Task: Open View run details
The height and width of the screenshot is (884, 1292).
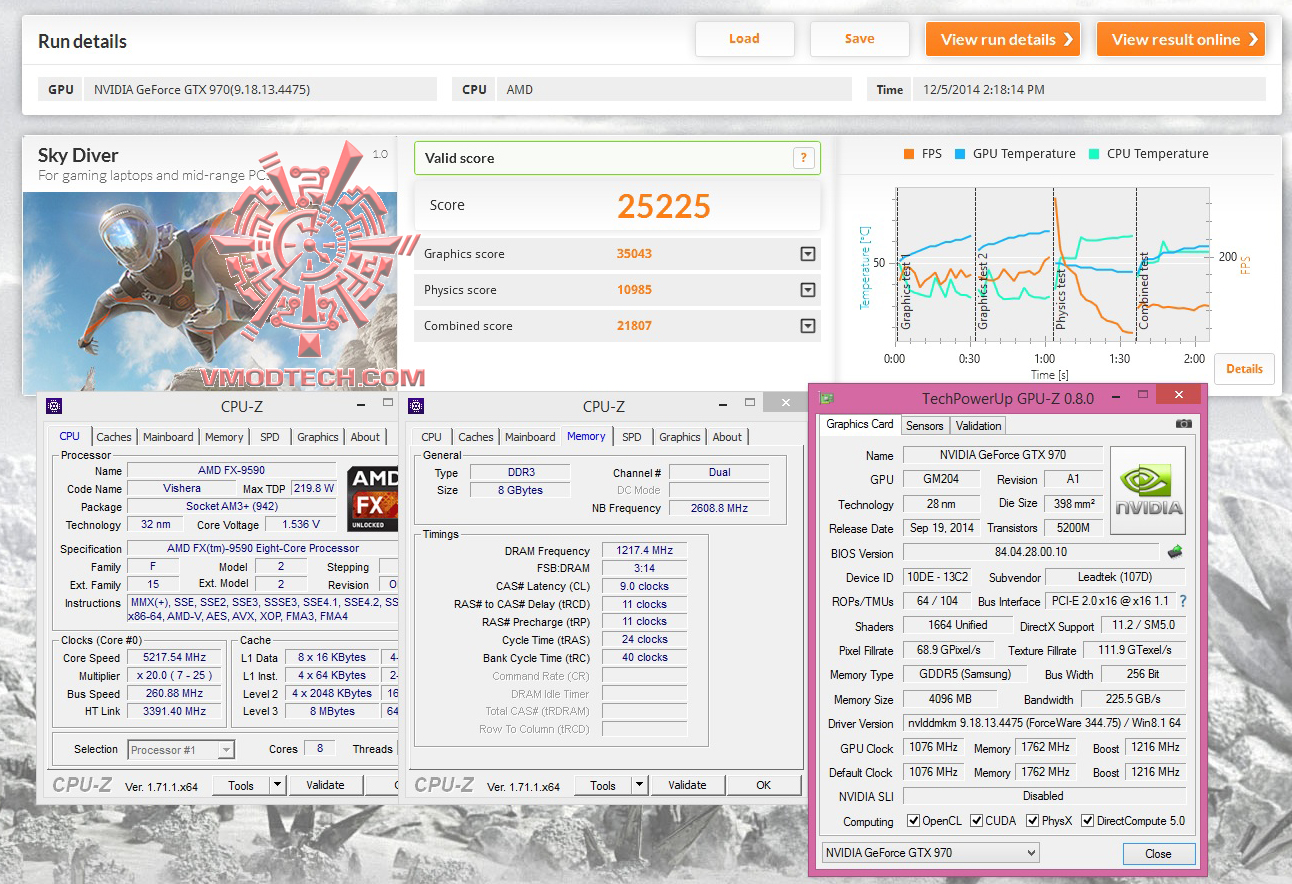Action: 1003,39
